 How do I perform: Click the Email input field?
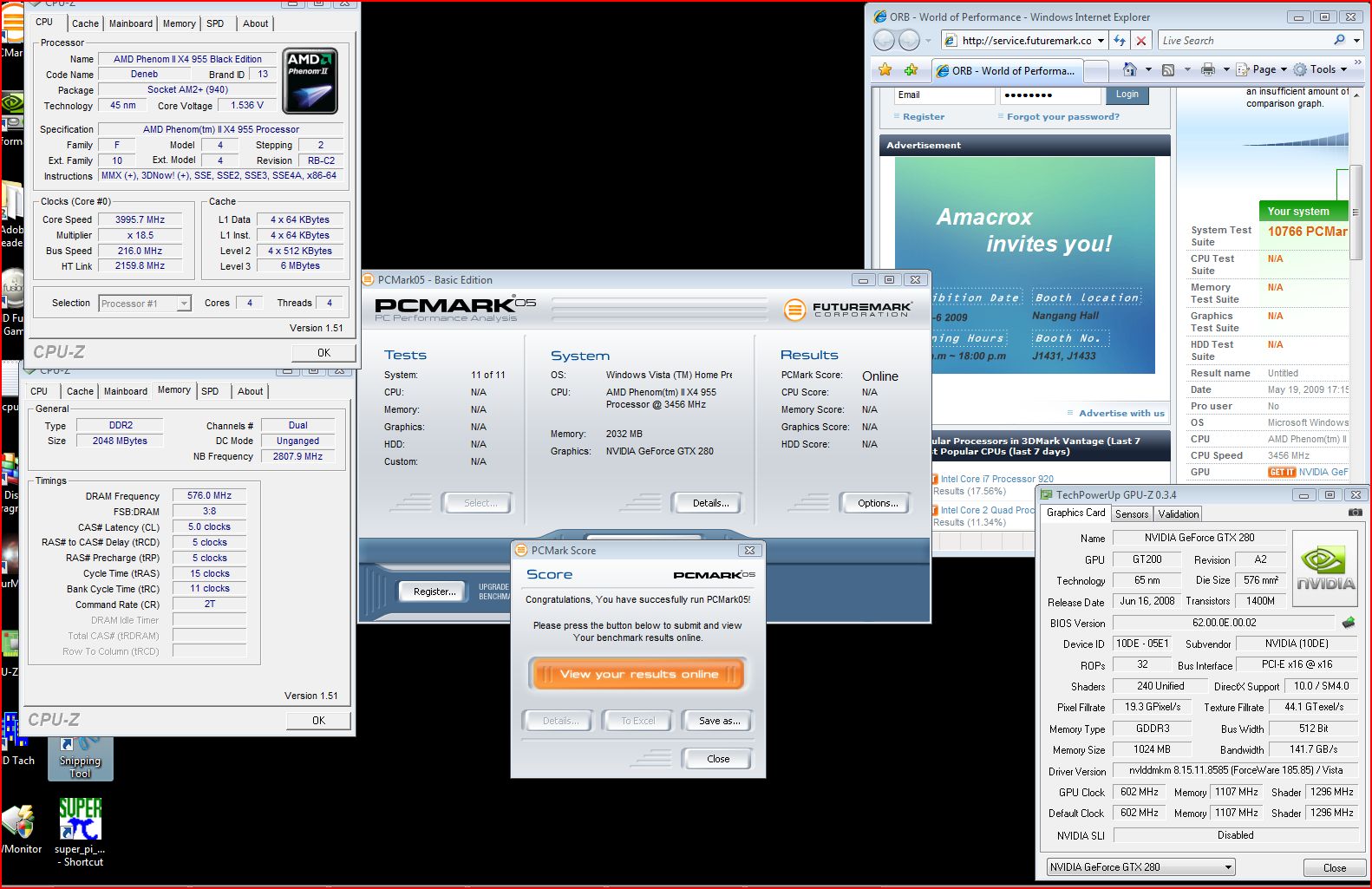[x=944, y=95]
